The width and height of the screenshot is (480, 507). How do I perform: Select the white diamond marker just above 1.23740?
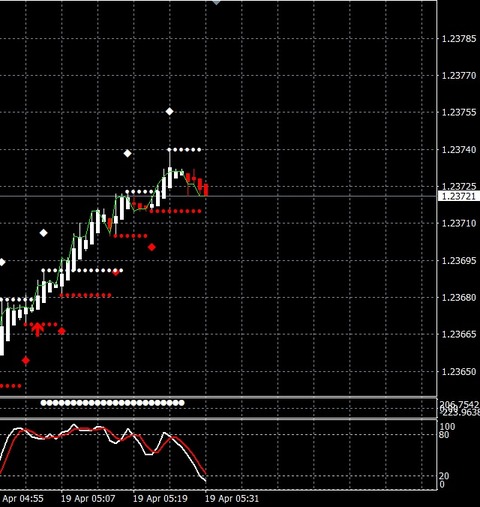coord(127,153)
